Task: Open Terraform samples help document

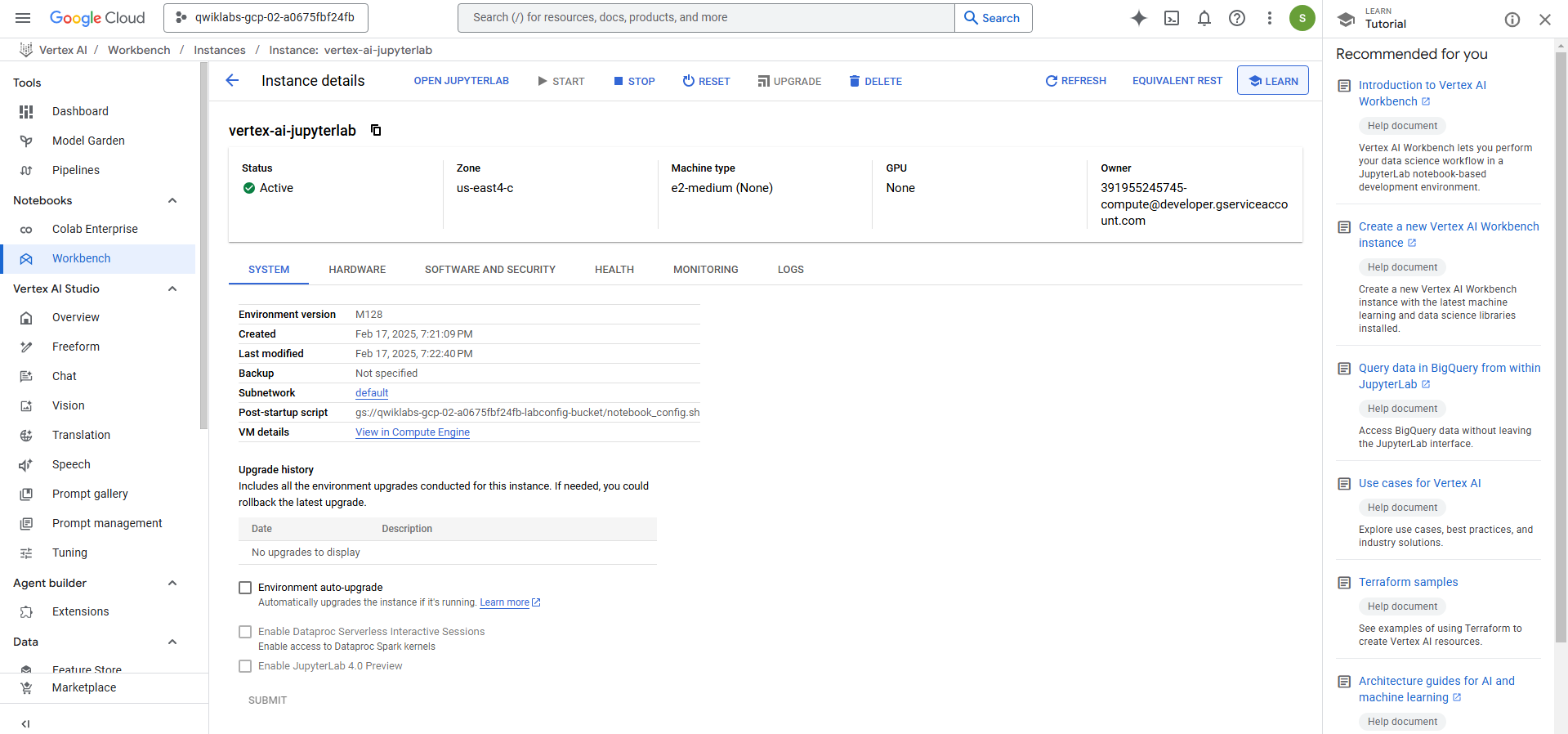Action: [1408, 582]
